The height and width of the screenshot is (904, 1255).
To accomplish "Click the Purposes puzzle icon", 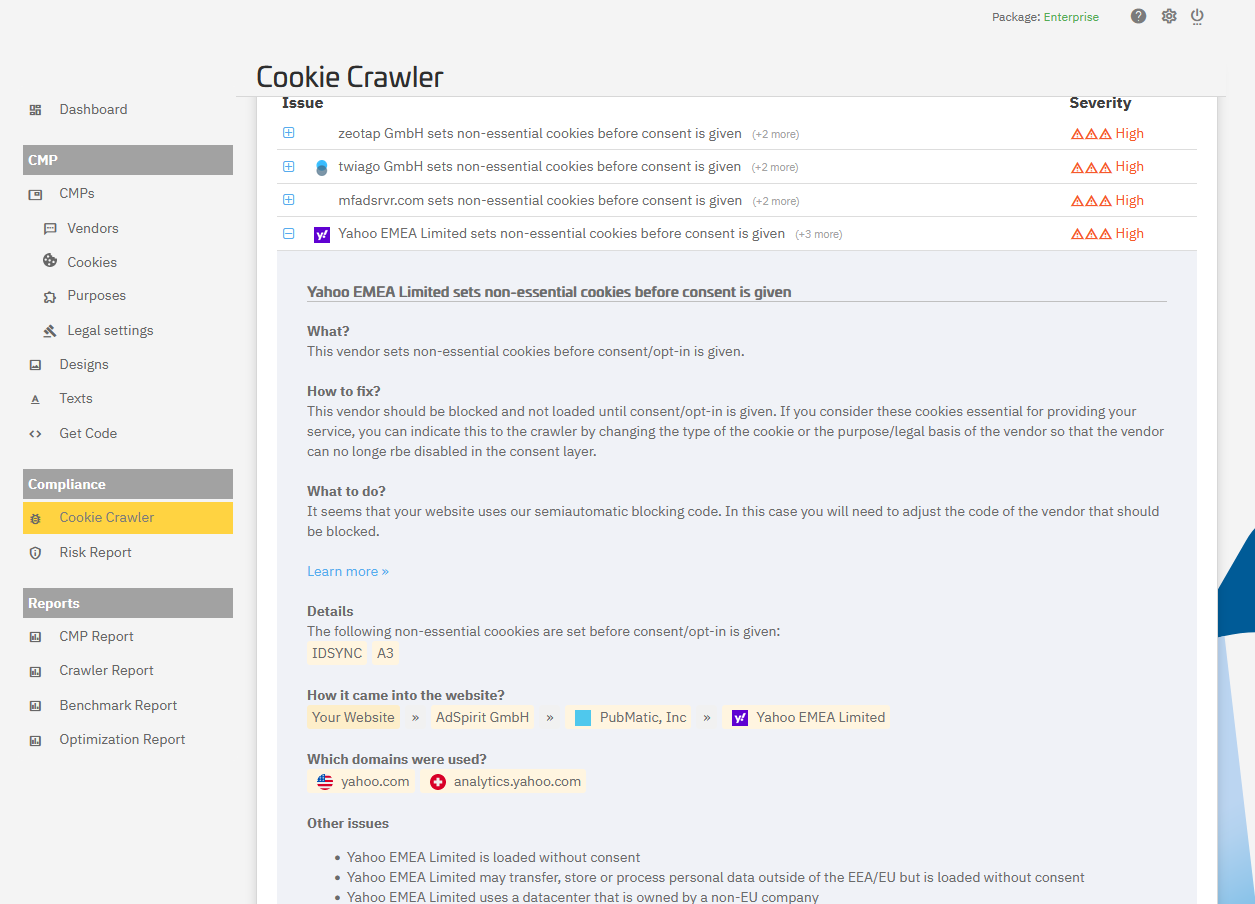I will pyautogui.click(x=50, y=296).
